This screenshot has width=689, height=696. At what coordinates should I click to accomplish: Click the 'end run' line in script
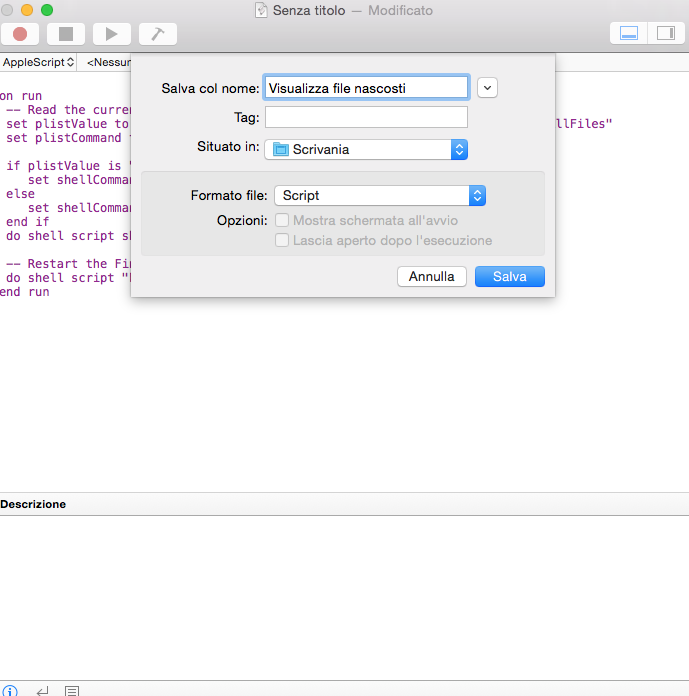click(24, 292)
